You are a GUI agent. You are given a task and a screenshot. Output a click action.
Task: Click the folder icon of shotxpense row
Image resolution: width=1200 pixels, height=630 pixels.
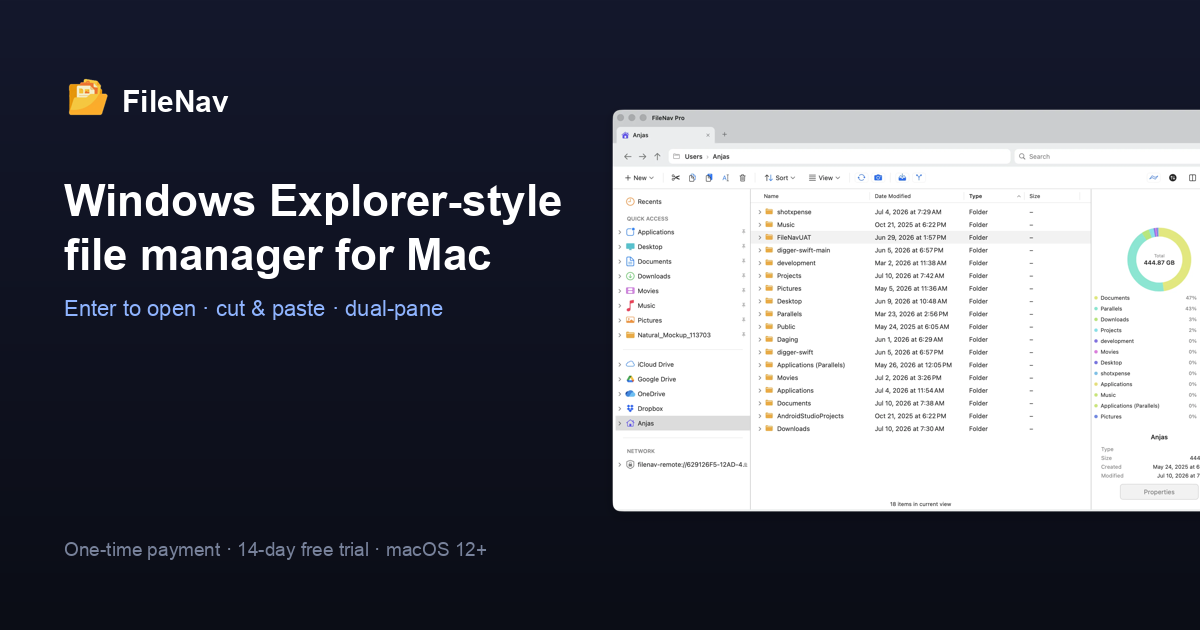769,212
